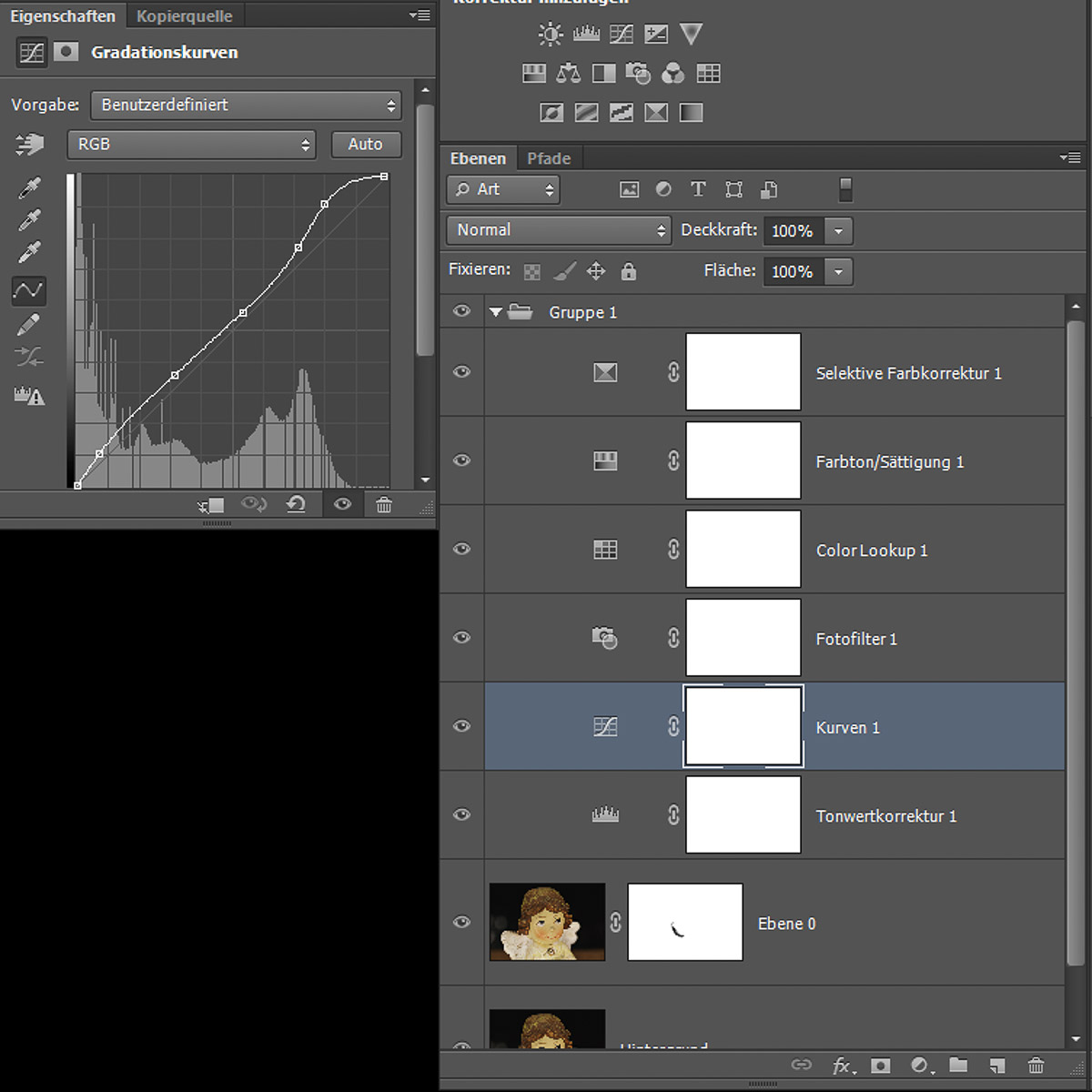1092x1092 pixels.
Task: Reset the curves adjustment to defaults
Action: [x=296, y=504]
